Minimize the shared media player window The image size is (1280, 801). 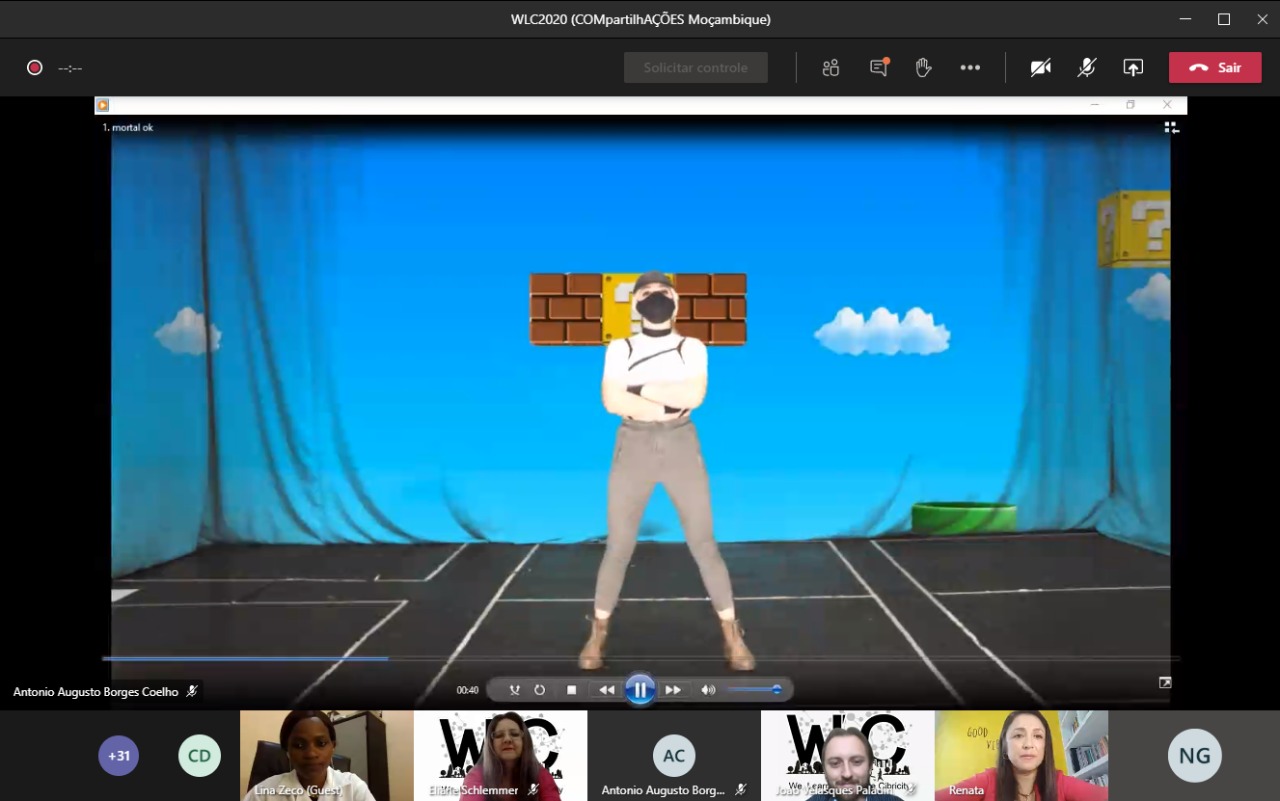tap(1095, 105)
